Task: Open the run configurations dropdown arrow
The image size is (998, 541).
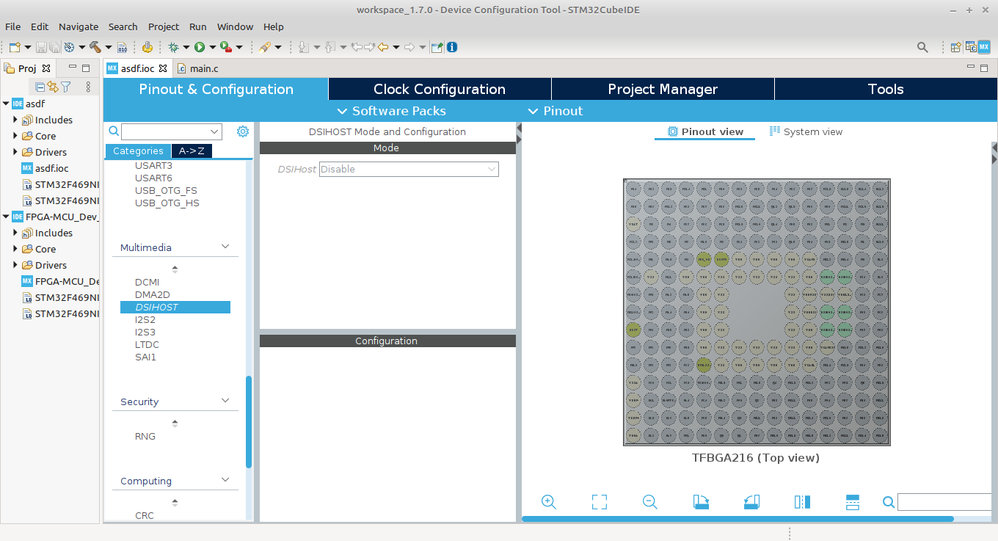Action: pos(213,47)
